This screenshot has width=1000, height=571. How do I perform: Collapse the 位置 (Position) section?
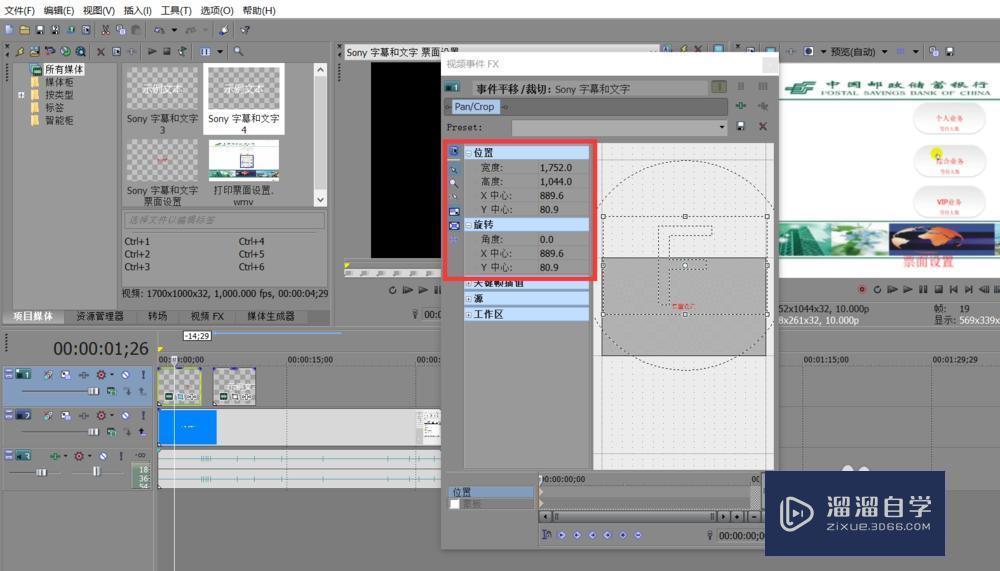pos(469,153)
